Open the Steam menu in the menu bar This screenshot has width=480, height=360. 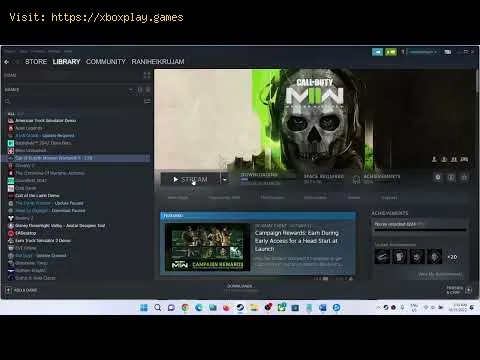(10, 51)
